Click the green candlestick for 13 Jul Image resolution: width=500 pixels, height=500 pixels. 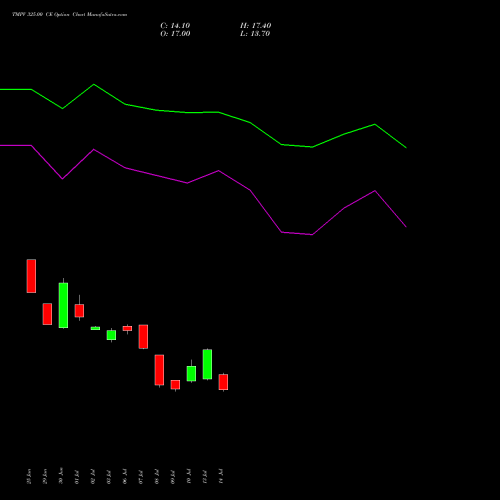[207, 364]
